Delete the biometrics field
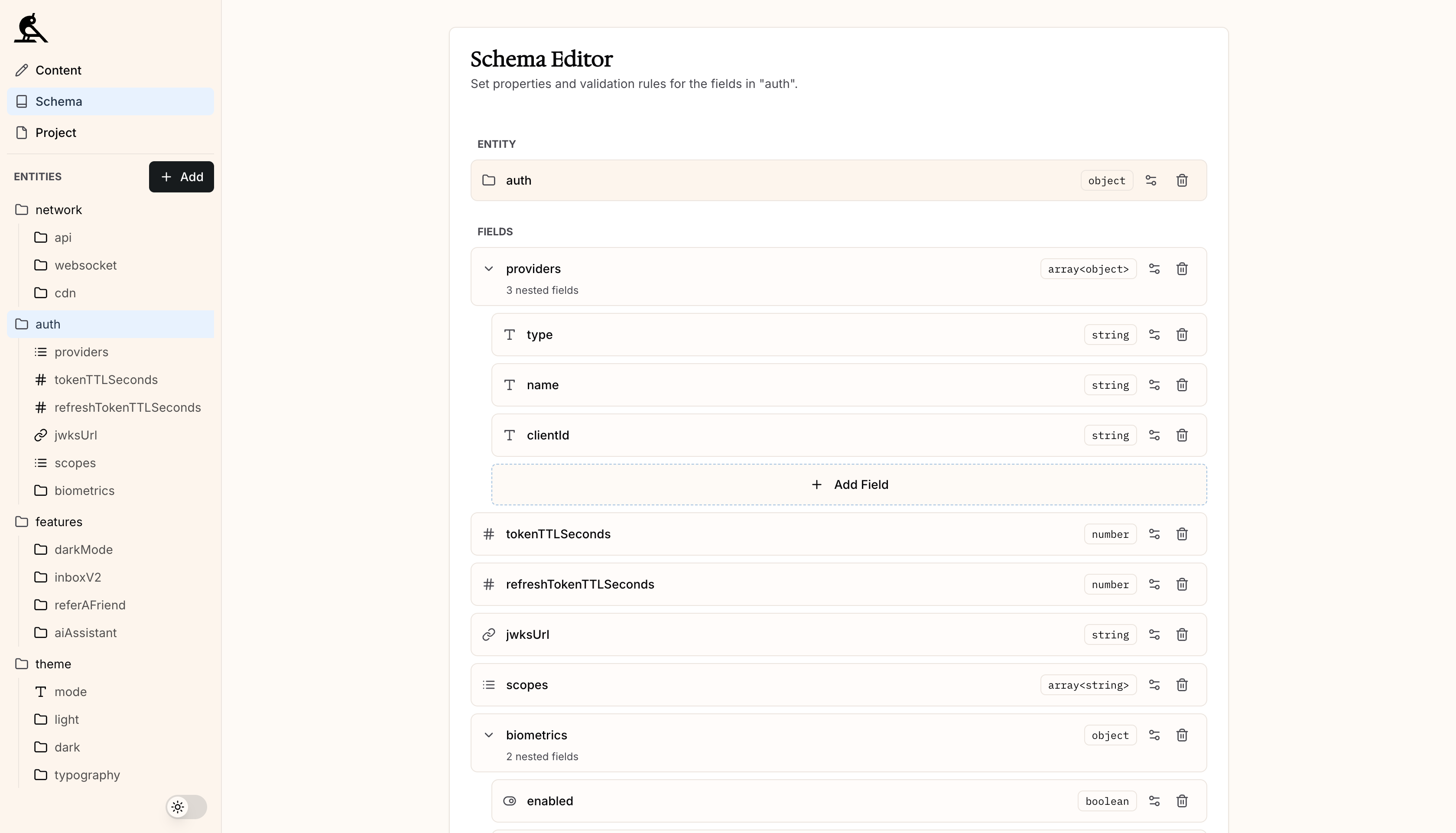 click(x=1183, y=735)
